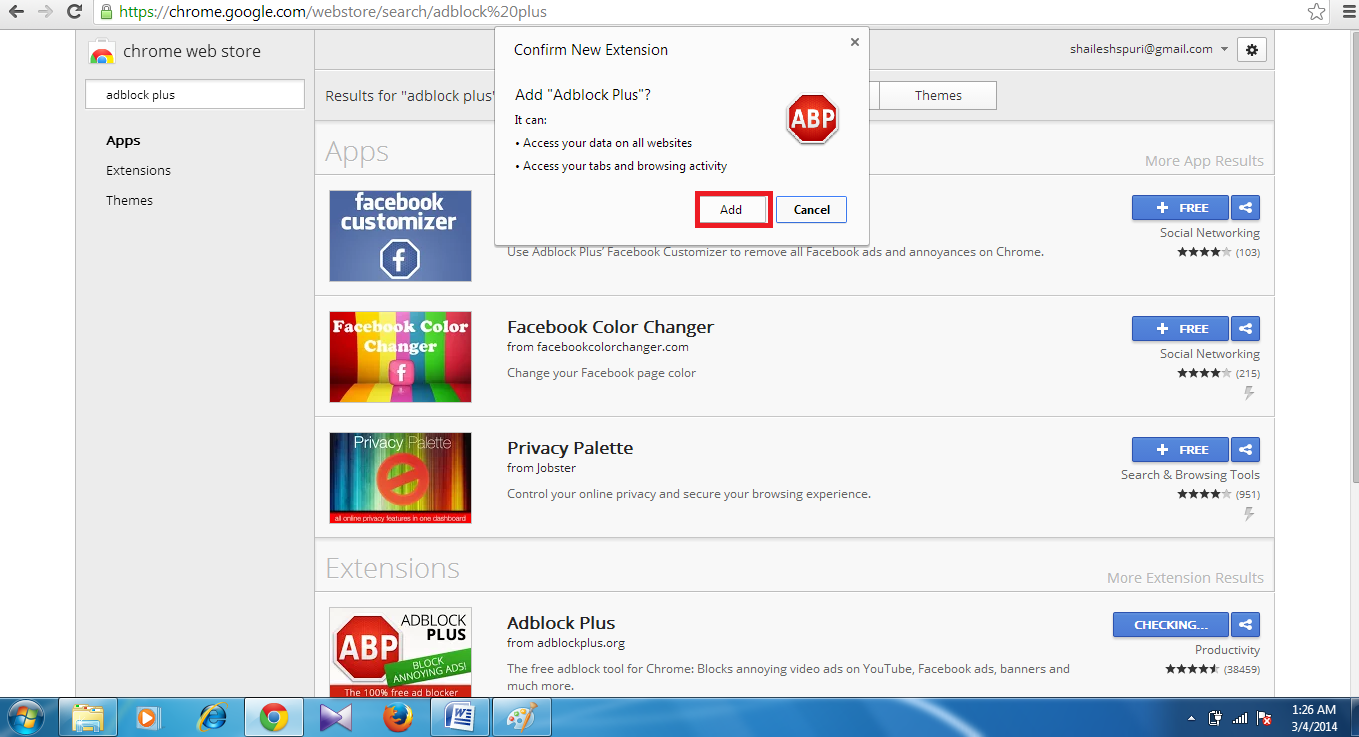Image resolution: width=1359 pixels, height=737 pixels.
Task: Click 'from adblockplus.org' text
Action: coord(566,643)
